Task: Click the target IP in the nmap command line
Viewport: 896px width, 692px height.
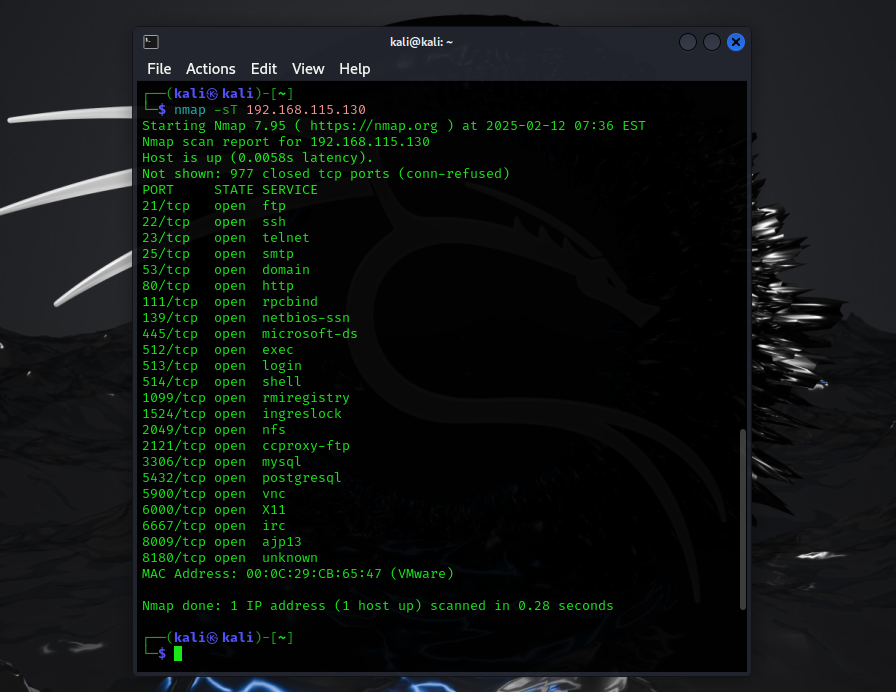Action: (306, 110)
